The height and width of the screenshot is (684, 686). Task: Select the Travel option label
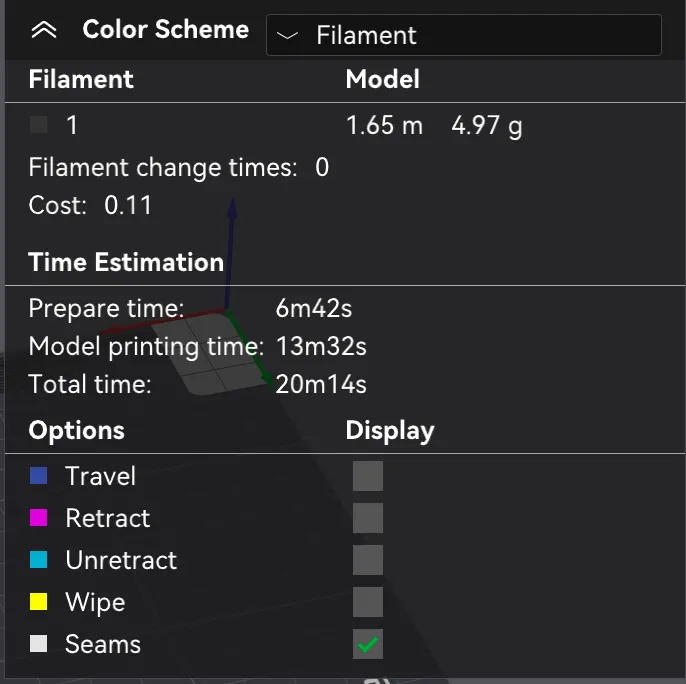[x=101, y=476]
